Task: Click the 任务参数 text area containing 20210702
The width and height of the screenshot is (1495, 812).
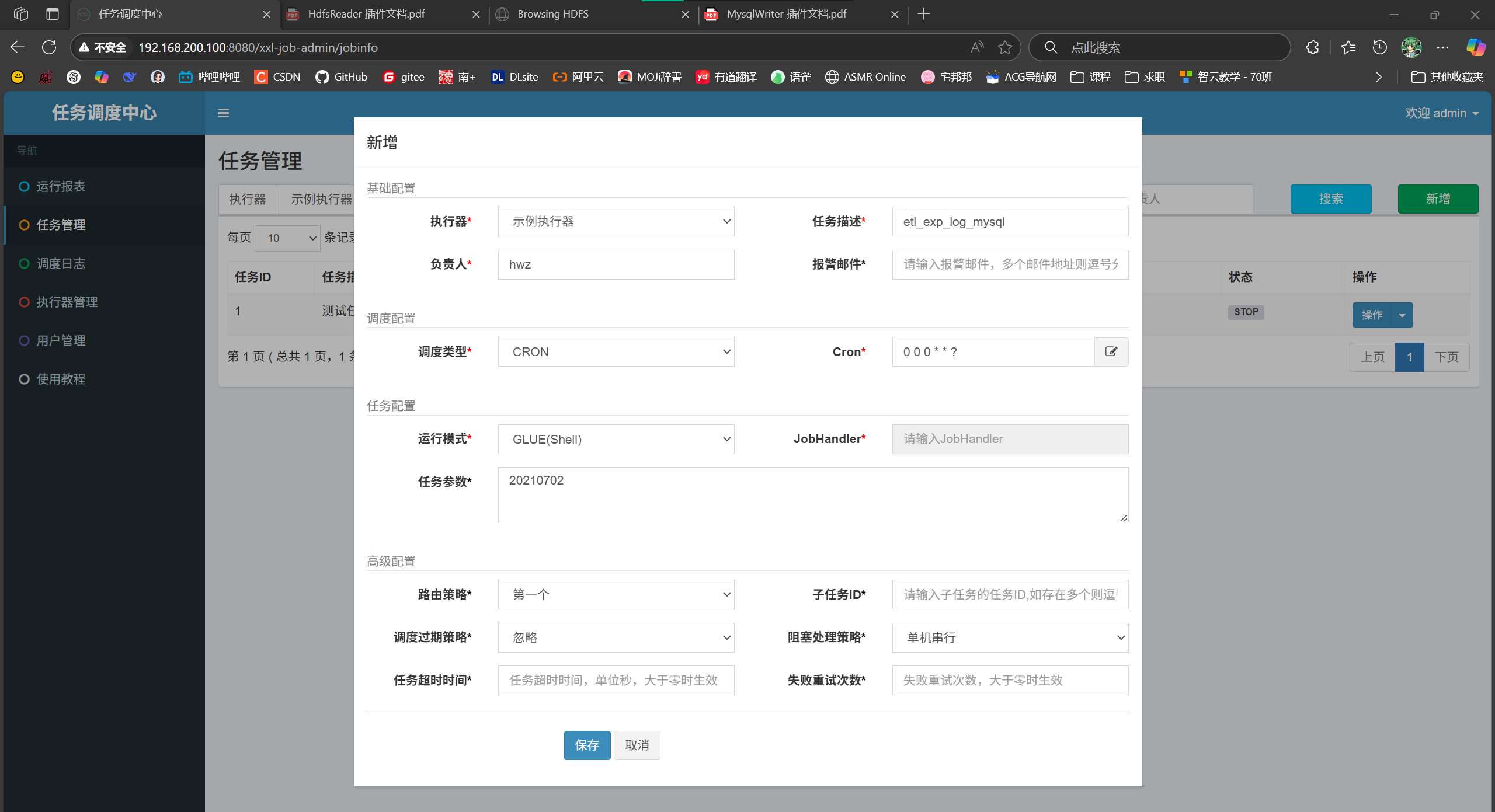Action: [x=812, y=494]
